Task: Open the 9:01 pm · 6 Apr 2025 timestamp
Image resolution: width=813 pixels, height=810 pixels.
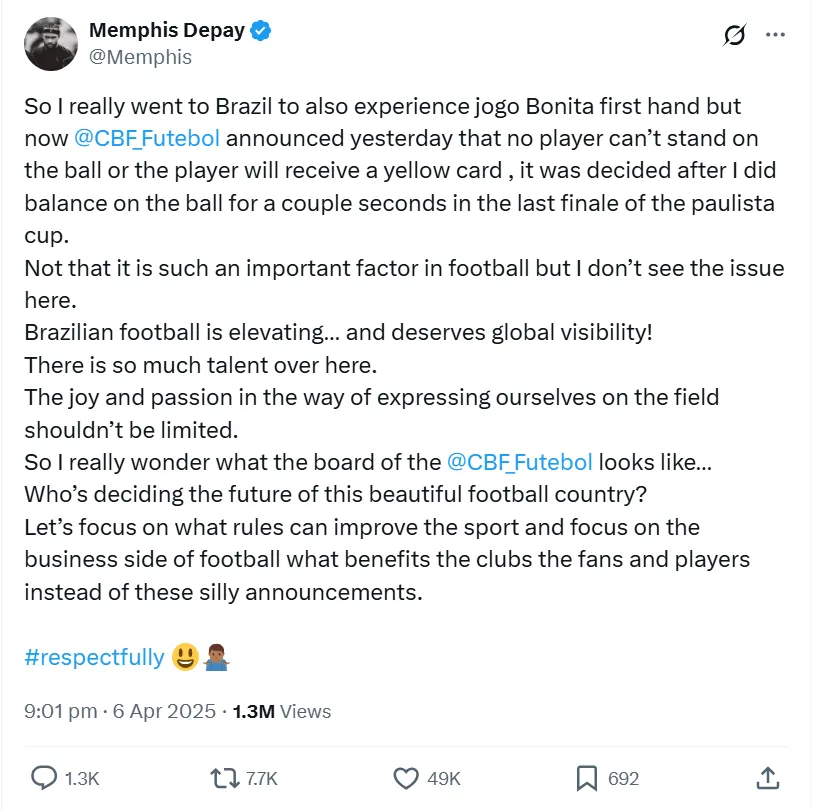Action: [120, 712]
